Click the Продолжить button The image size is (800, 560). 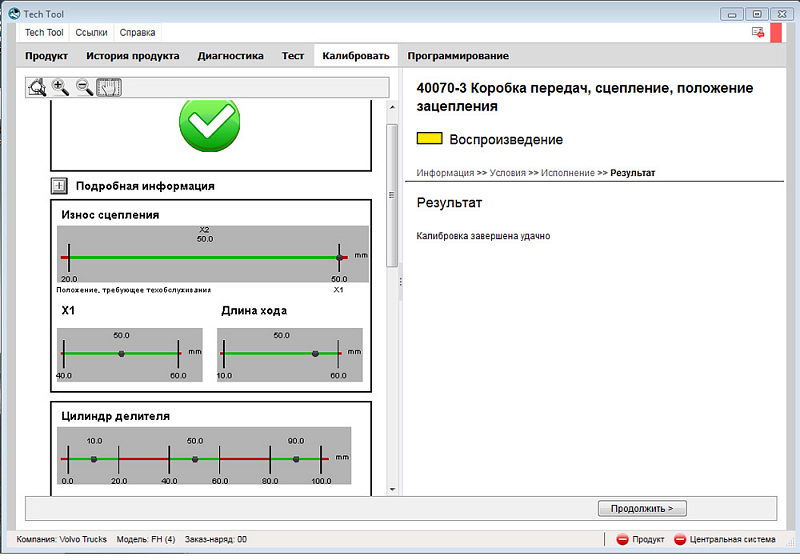(642, 508)
